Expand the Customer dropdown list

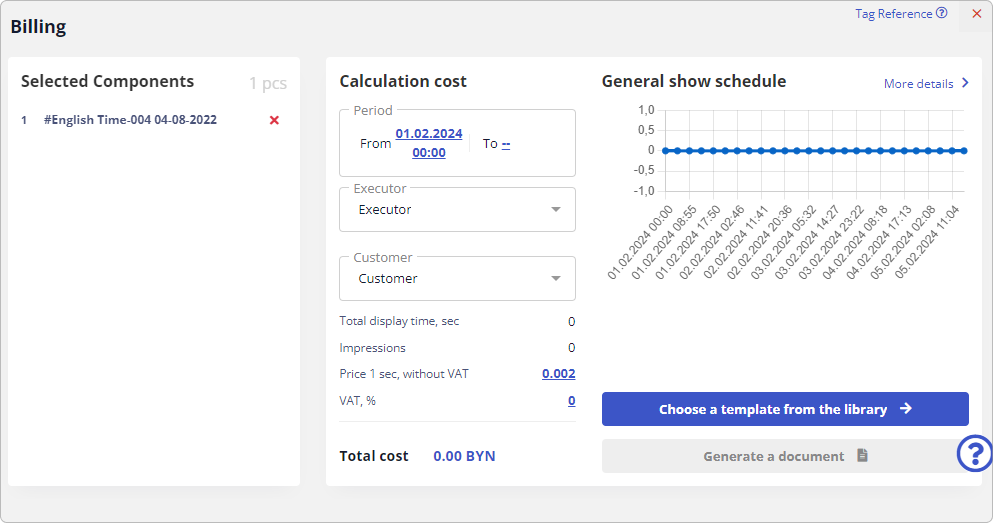pos(457,279)
